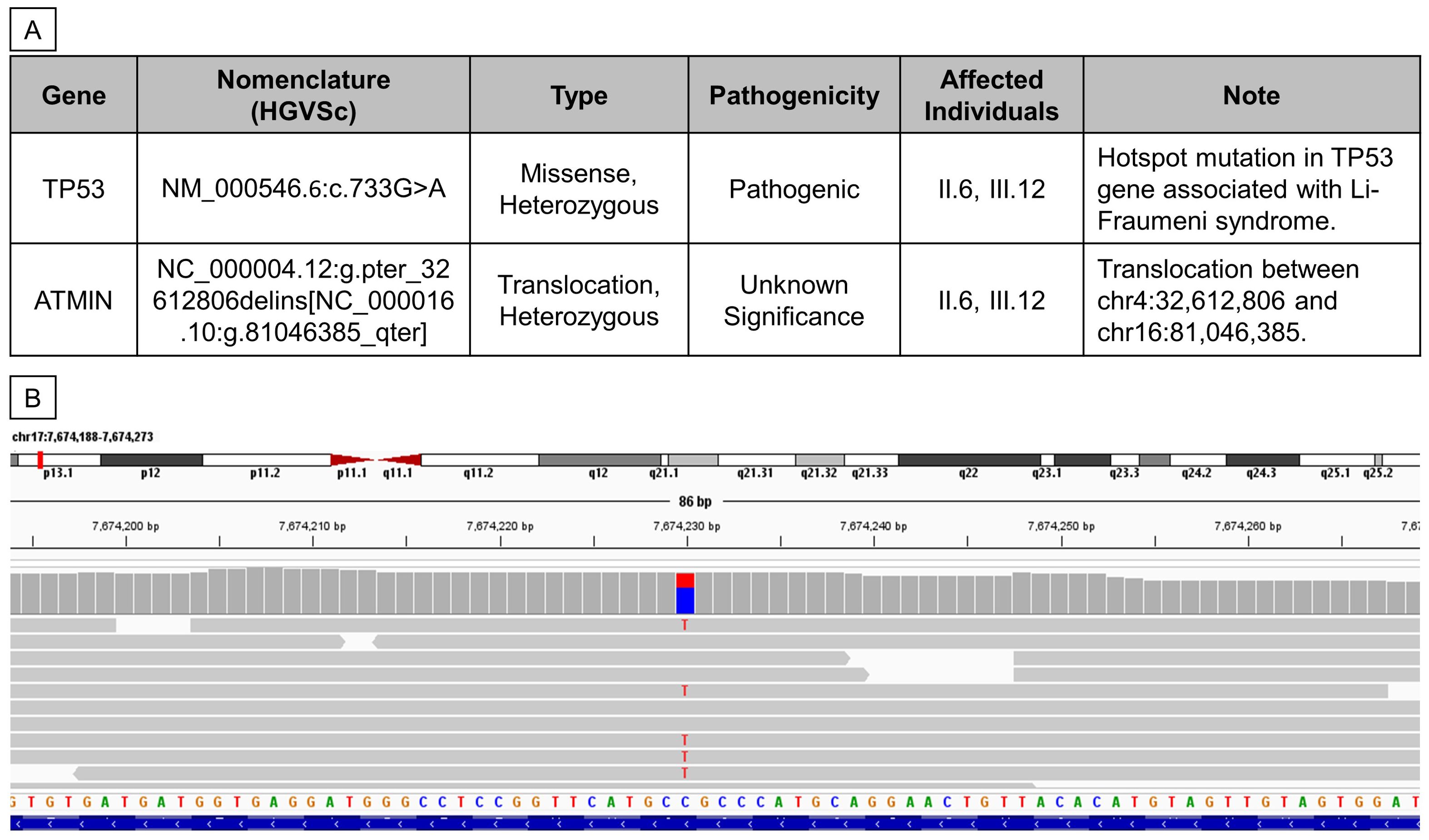Click the red position marker on ideogram
1429x840 pixels.
click(x=40, y=460)
